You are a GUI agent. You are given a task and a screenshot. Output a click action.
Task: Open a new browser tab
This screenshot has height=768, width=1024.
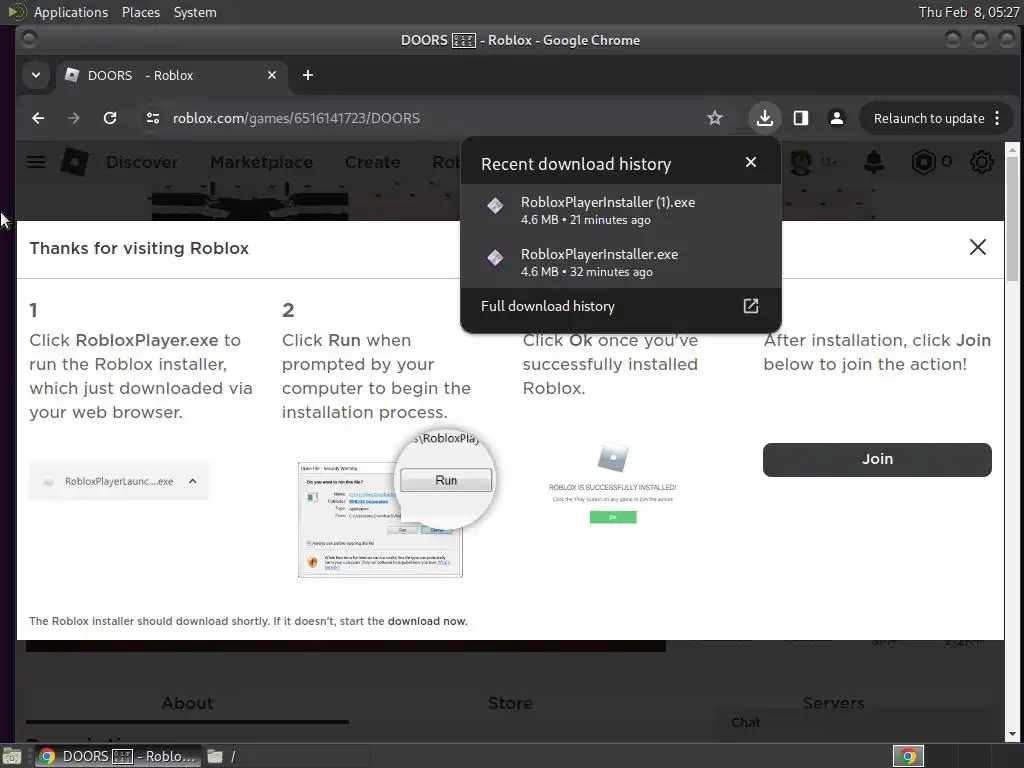tap(308, 75)
